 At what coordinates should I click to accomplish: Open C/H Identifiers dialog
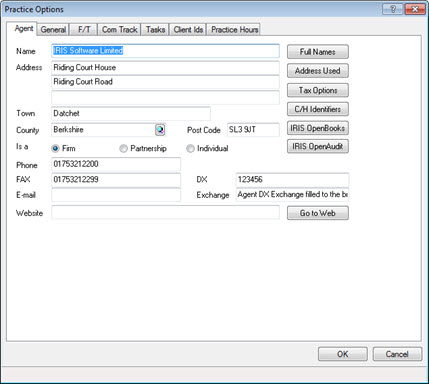click(x=318, y=109)
